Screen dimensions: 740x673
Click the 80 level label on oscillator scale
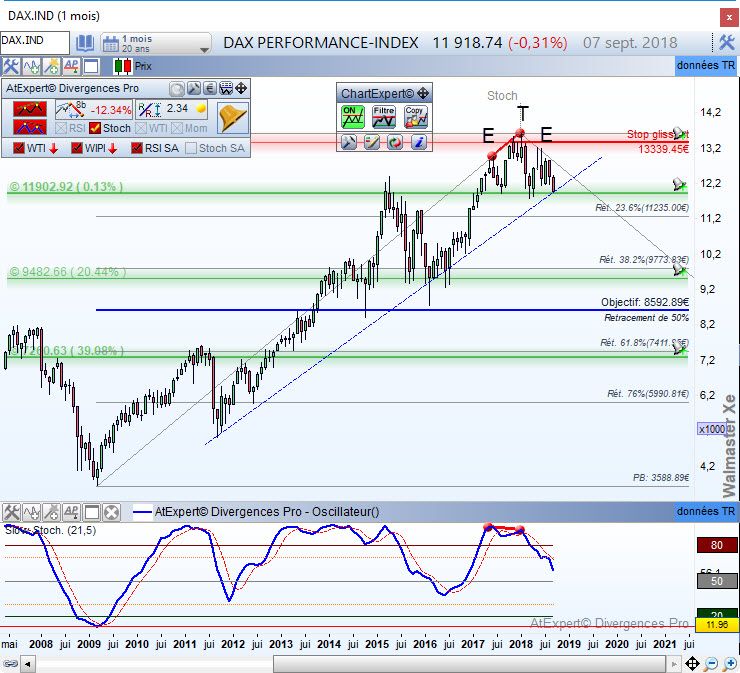click(717, 545)
